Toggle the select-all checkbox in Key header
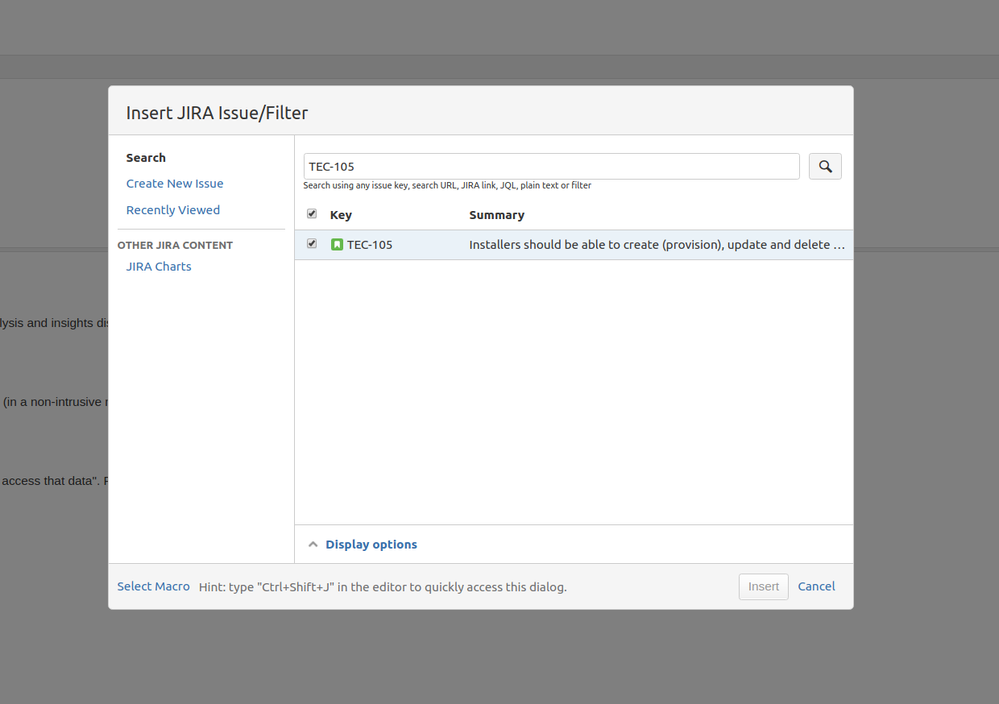Image resolution: width=999 pixels, height=704 pixels. coord(312,214)
